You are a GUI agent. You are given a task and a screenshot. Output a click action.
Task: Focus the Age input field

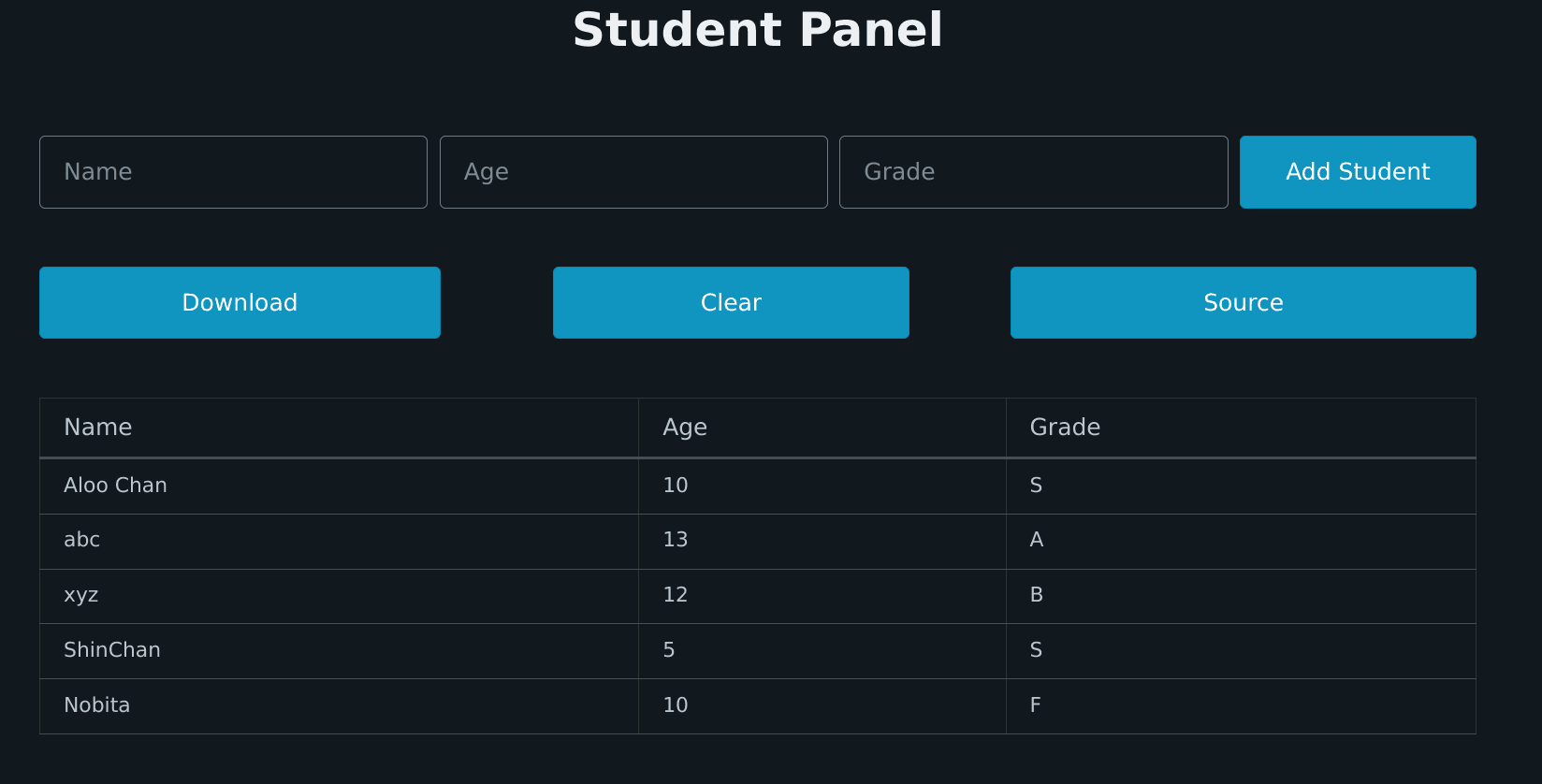(x=633, y=172)
